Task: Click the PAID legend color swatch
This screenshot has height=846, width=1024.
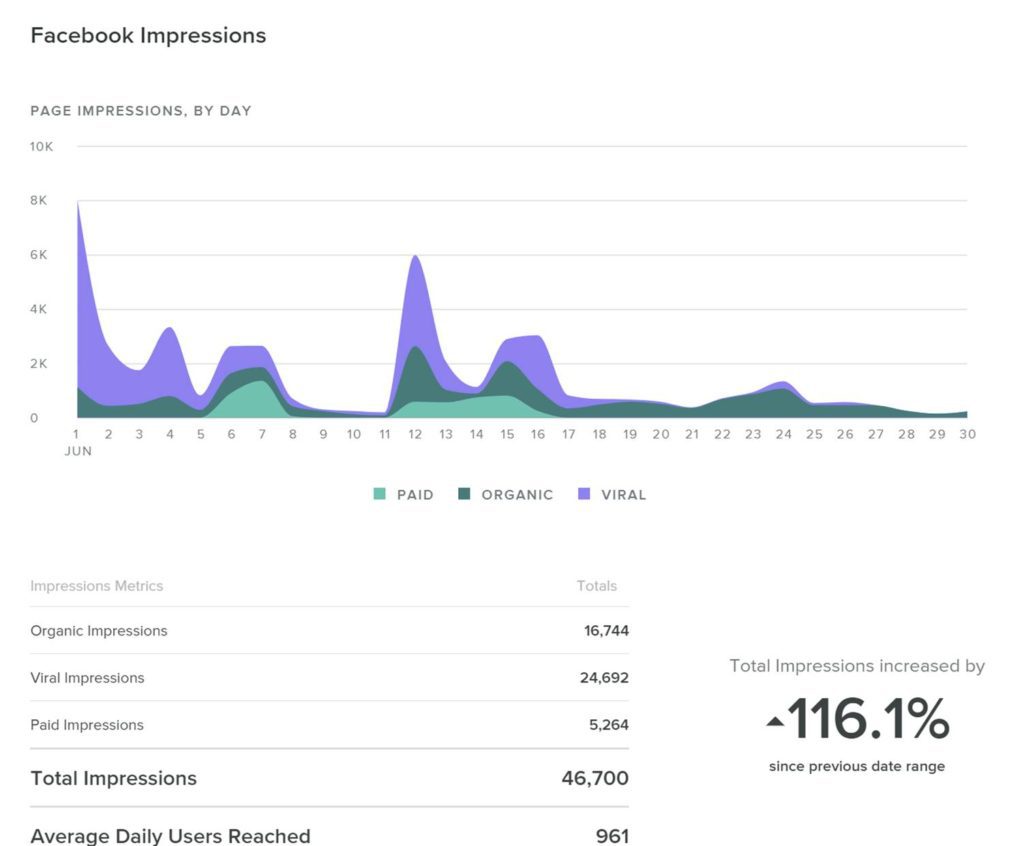Action: 379,494
